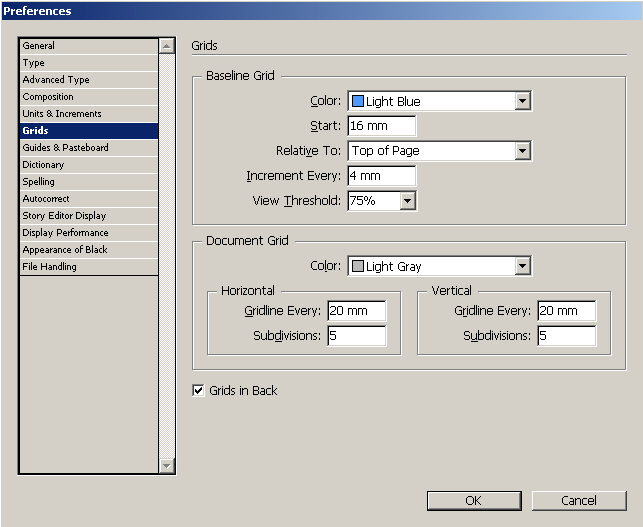The image size is (643, 527).
Task: Select Units & Increments category
Action: [89, 114]
